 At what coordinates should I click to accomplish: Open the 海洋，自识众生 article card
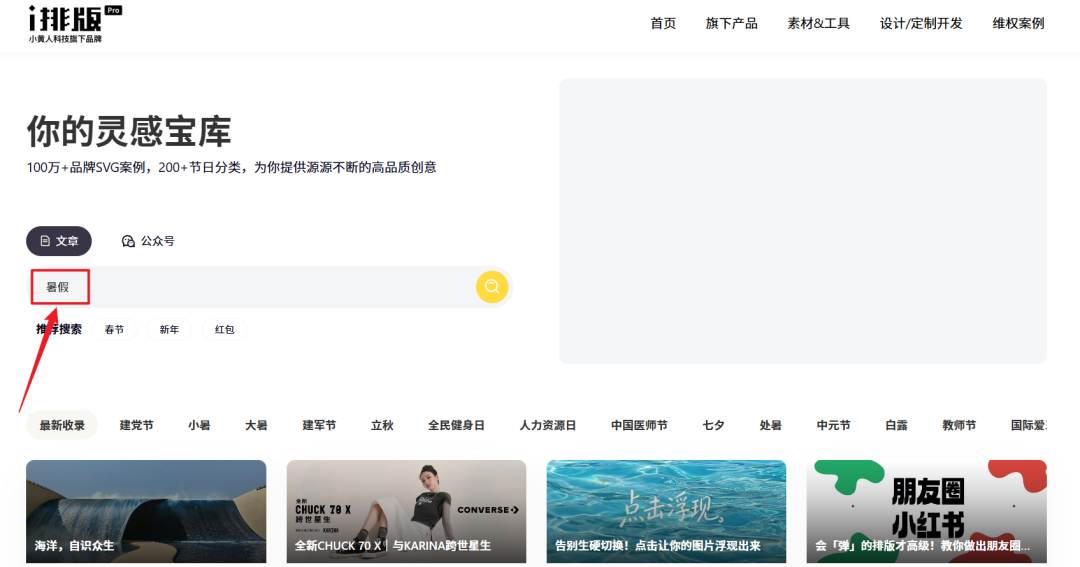(146, 512)
